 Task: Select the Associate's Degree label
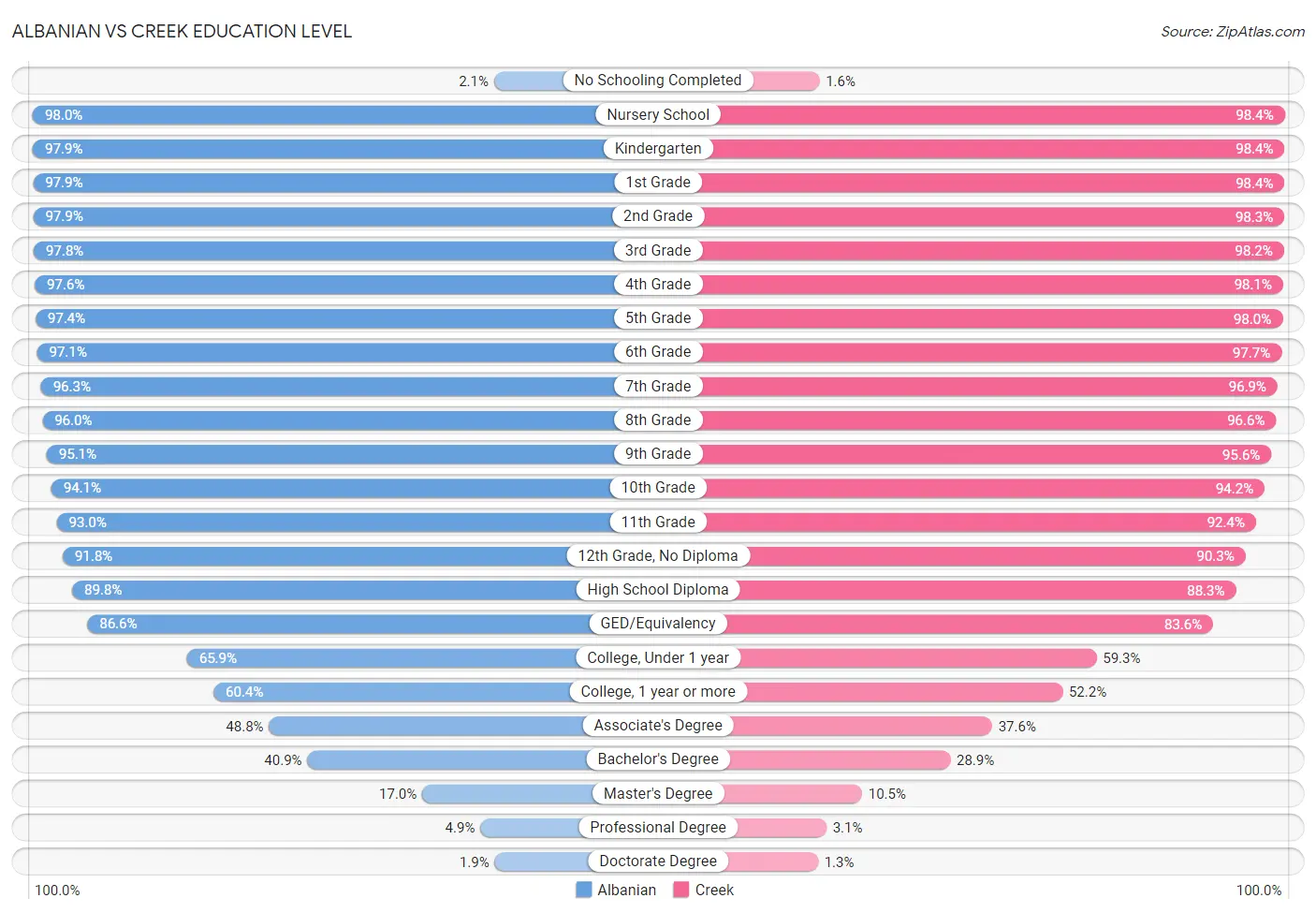[x=658, y=725]
